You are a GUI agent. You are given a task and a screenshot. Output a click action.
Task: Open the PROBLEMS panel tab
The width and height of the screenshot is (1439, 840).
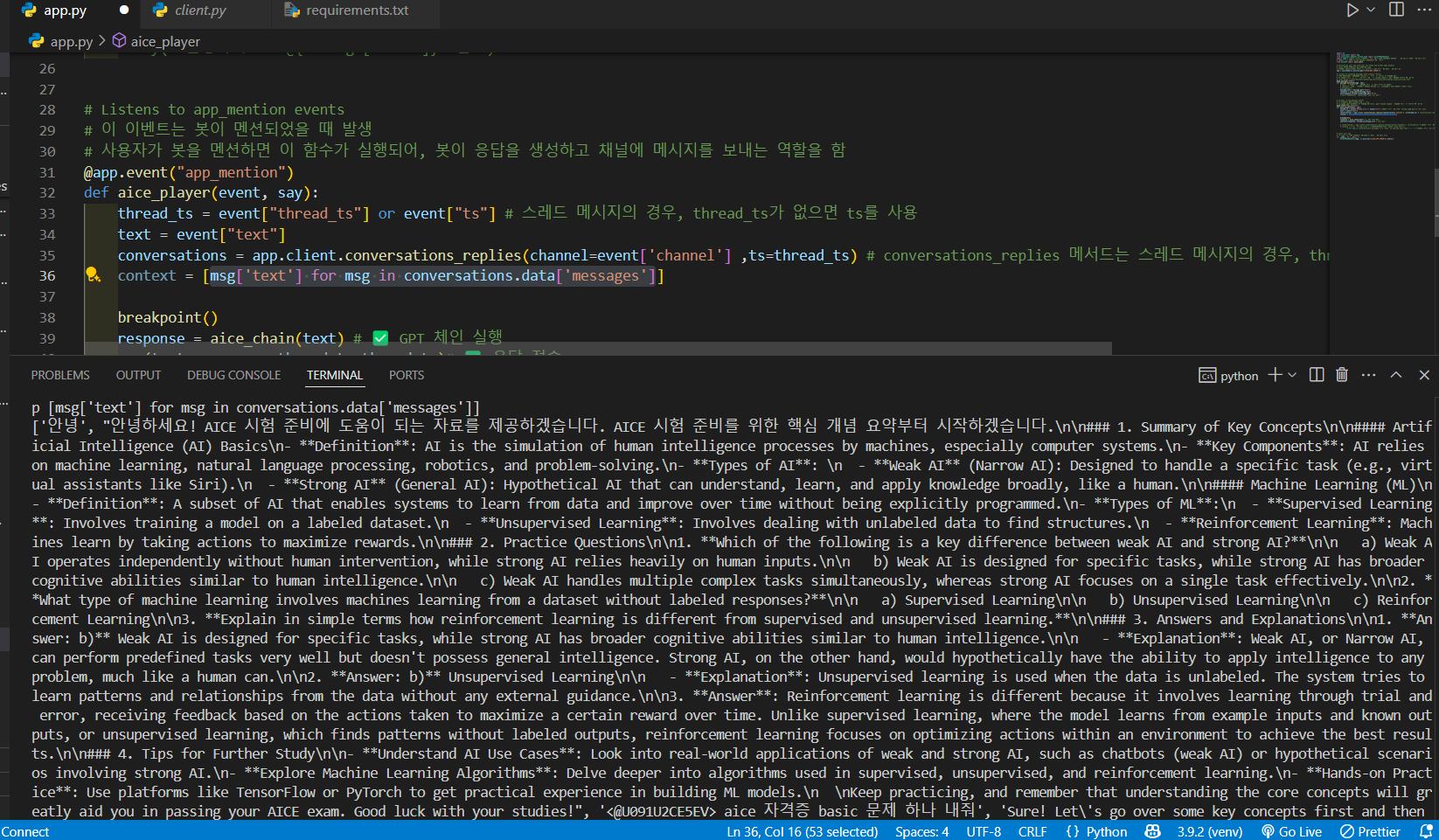[60, 375]
